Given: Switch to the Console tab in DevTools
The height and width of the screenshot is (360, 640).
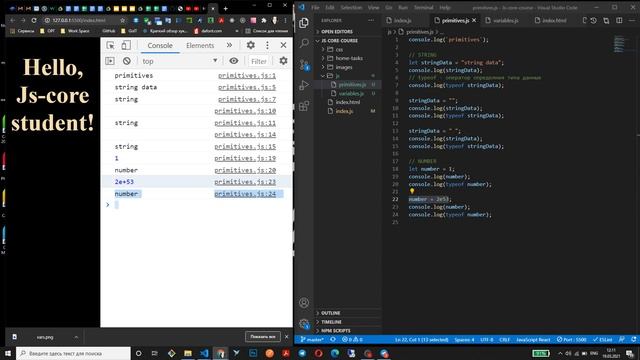Looking at the screenshot, I should tap(160, 45).
